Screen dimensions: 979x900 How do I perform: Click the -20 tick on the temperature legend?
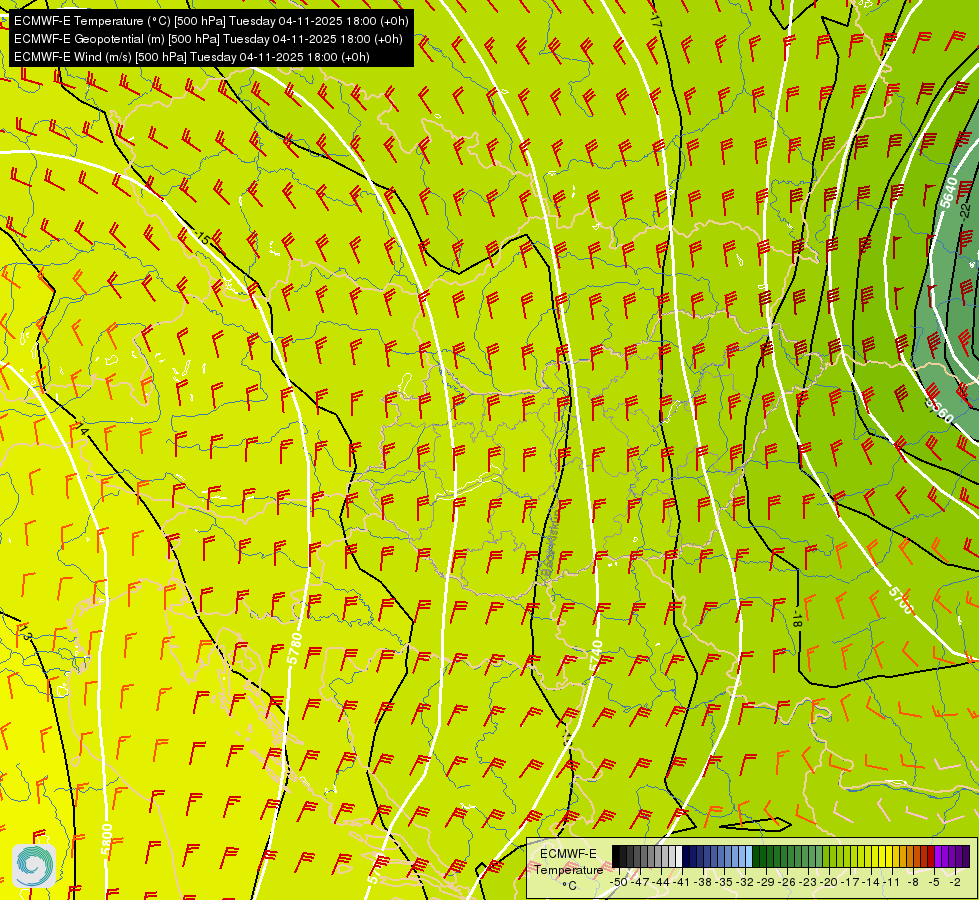point(829,882)
